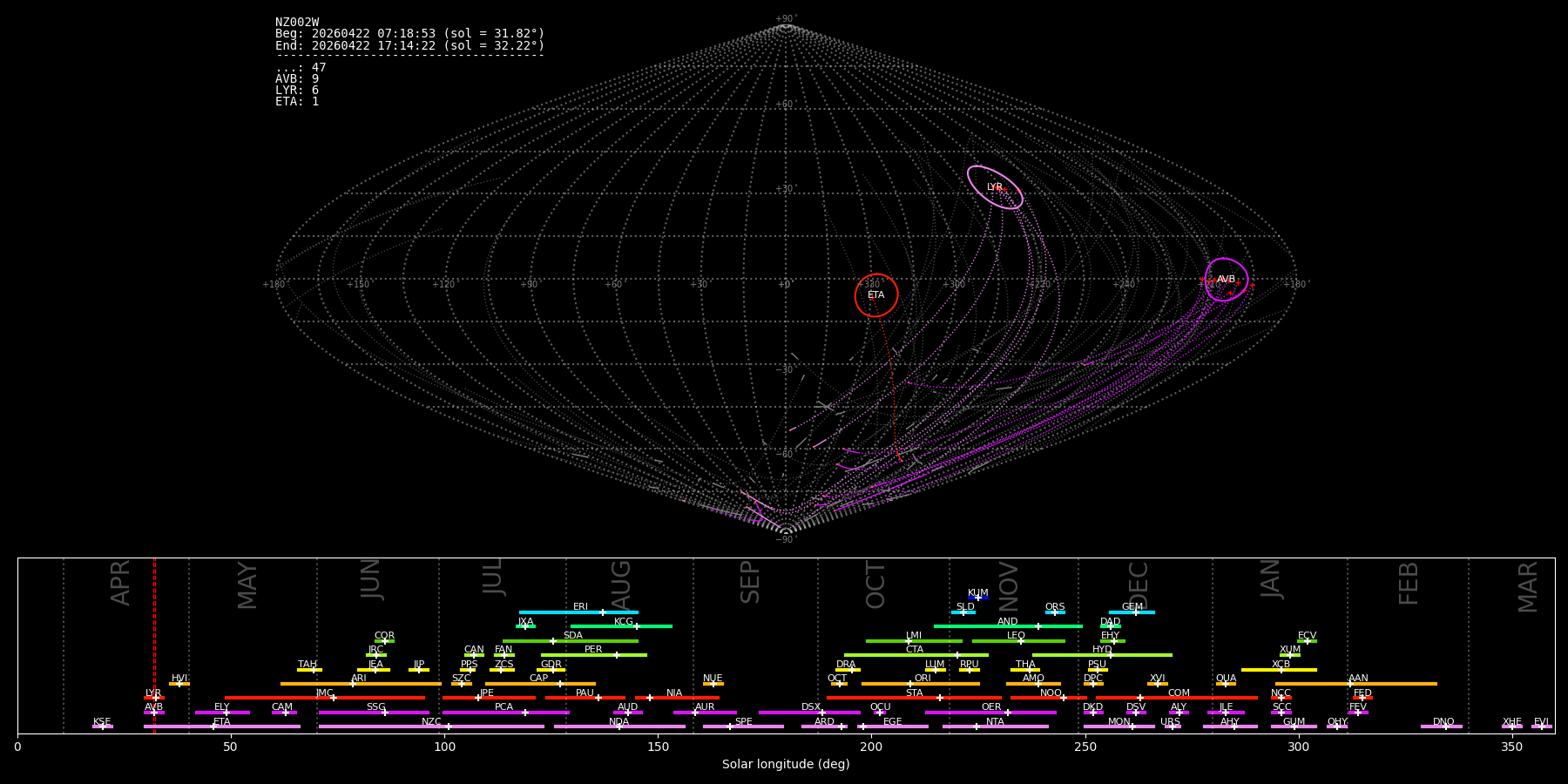This screenshot has height=784, width=1568.
Task: Click the NDA pink shower bar
Action: click(x=619, y=727)
